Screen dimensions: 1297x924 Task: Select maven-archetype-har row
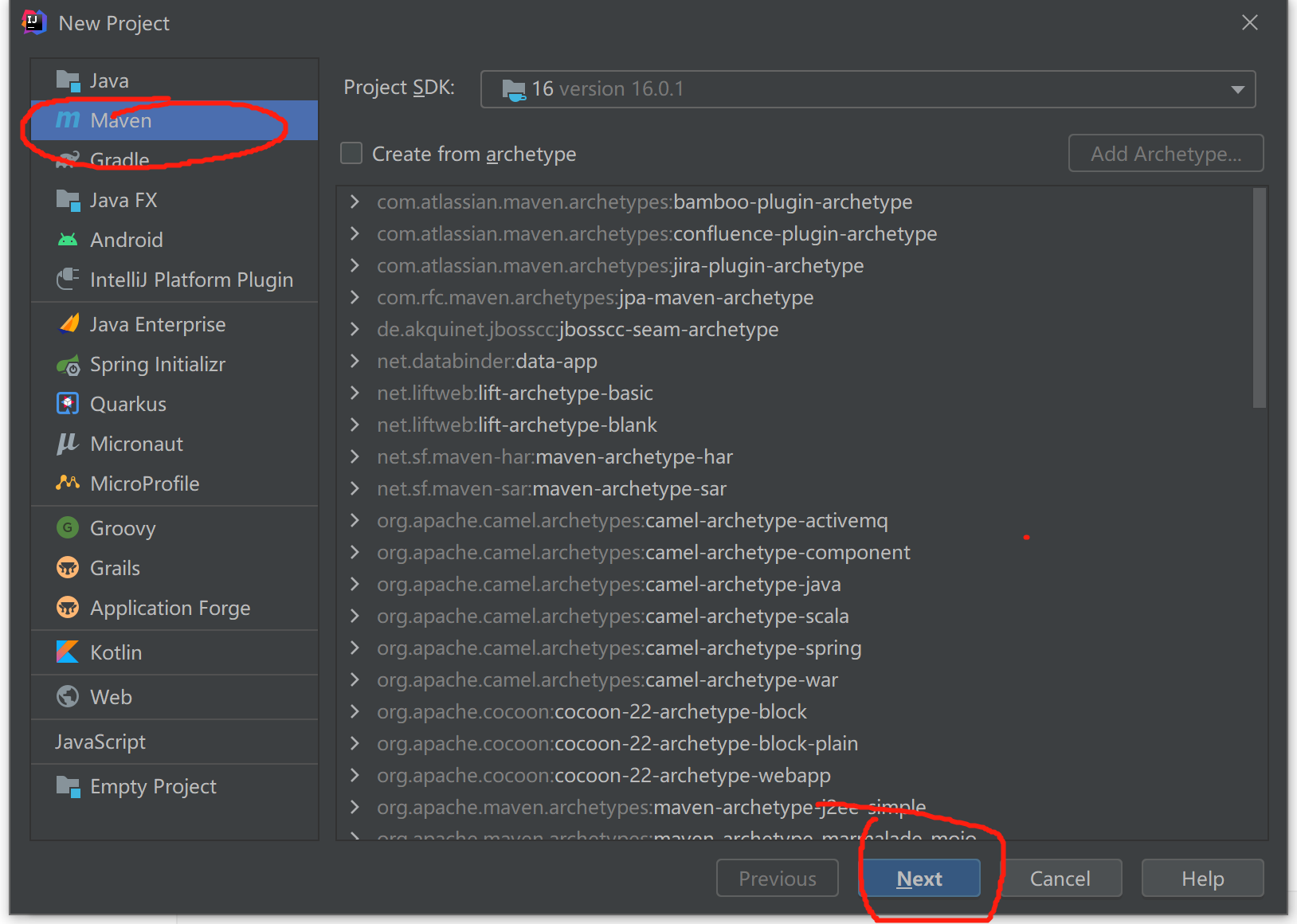point(794,456)
